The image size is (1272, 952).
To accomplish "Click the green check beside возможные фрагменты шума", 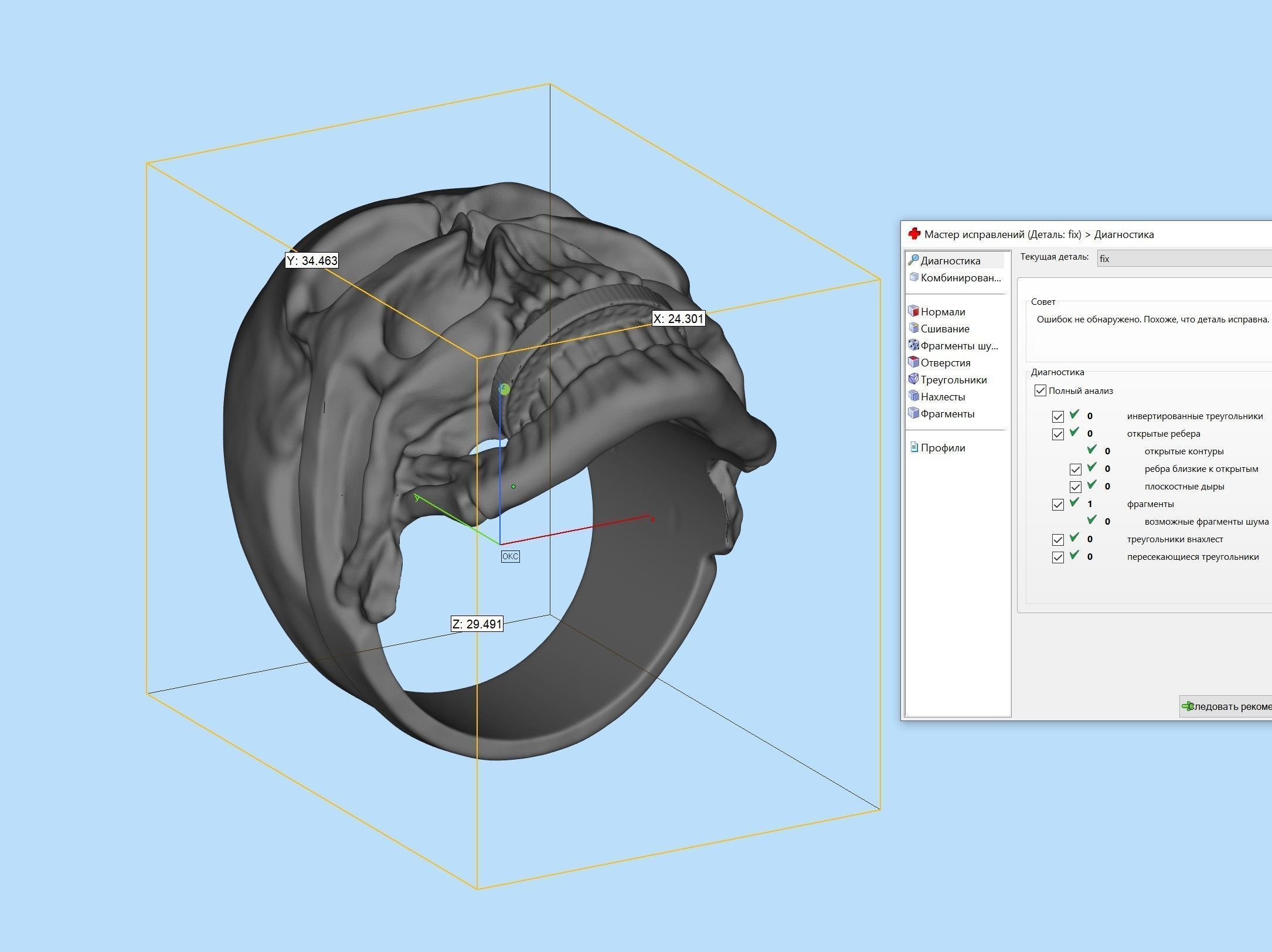I will pyautogui.click(x=1091, y=520).
